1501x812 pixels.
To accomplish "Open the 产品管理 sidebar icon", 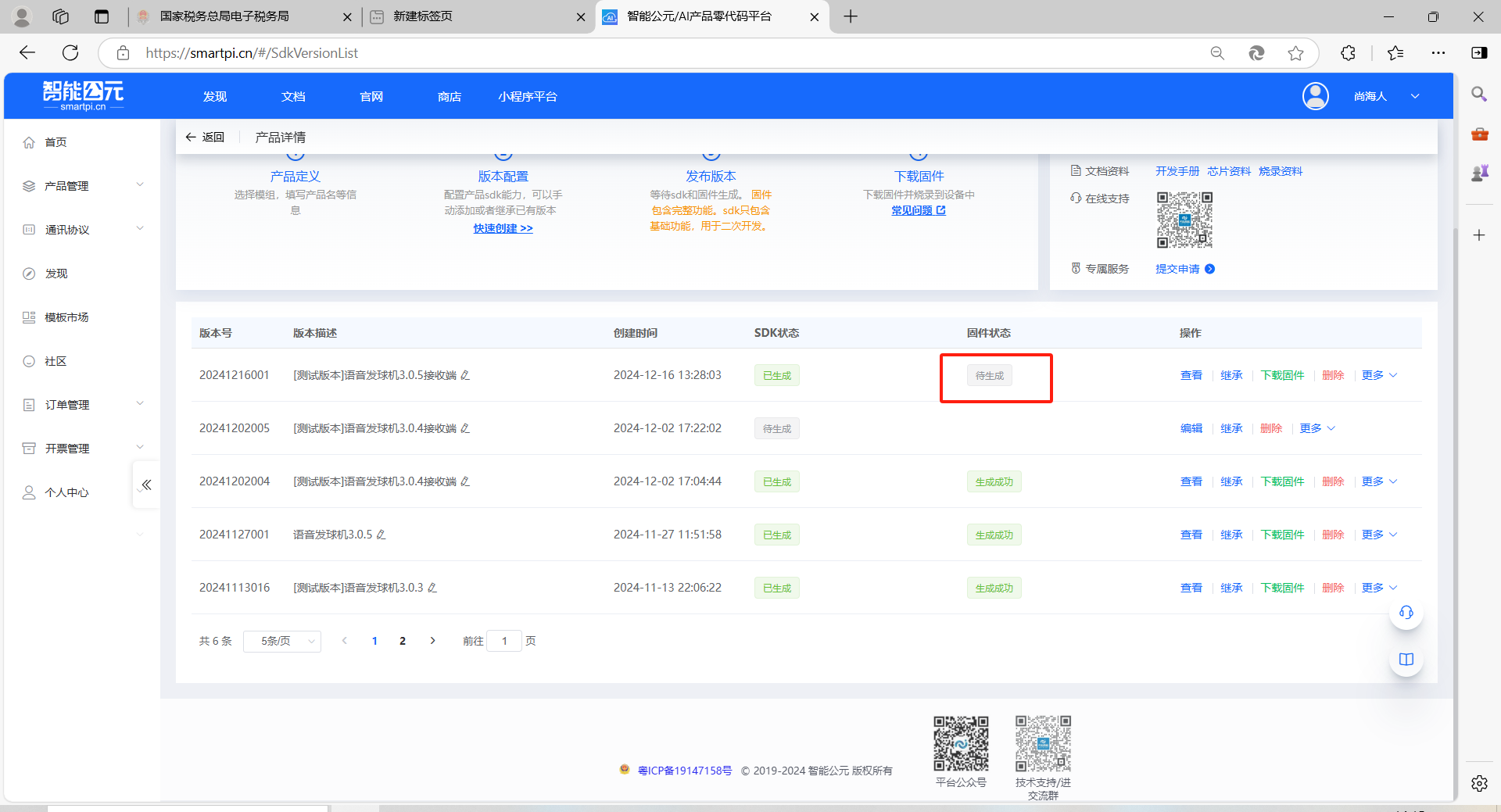I will [x=30, y=186].
